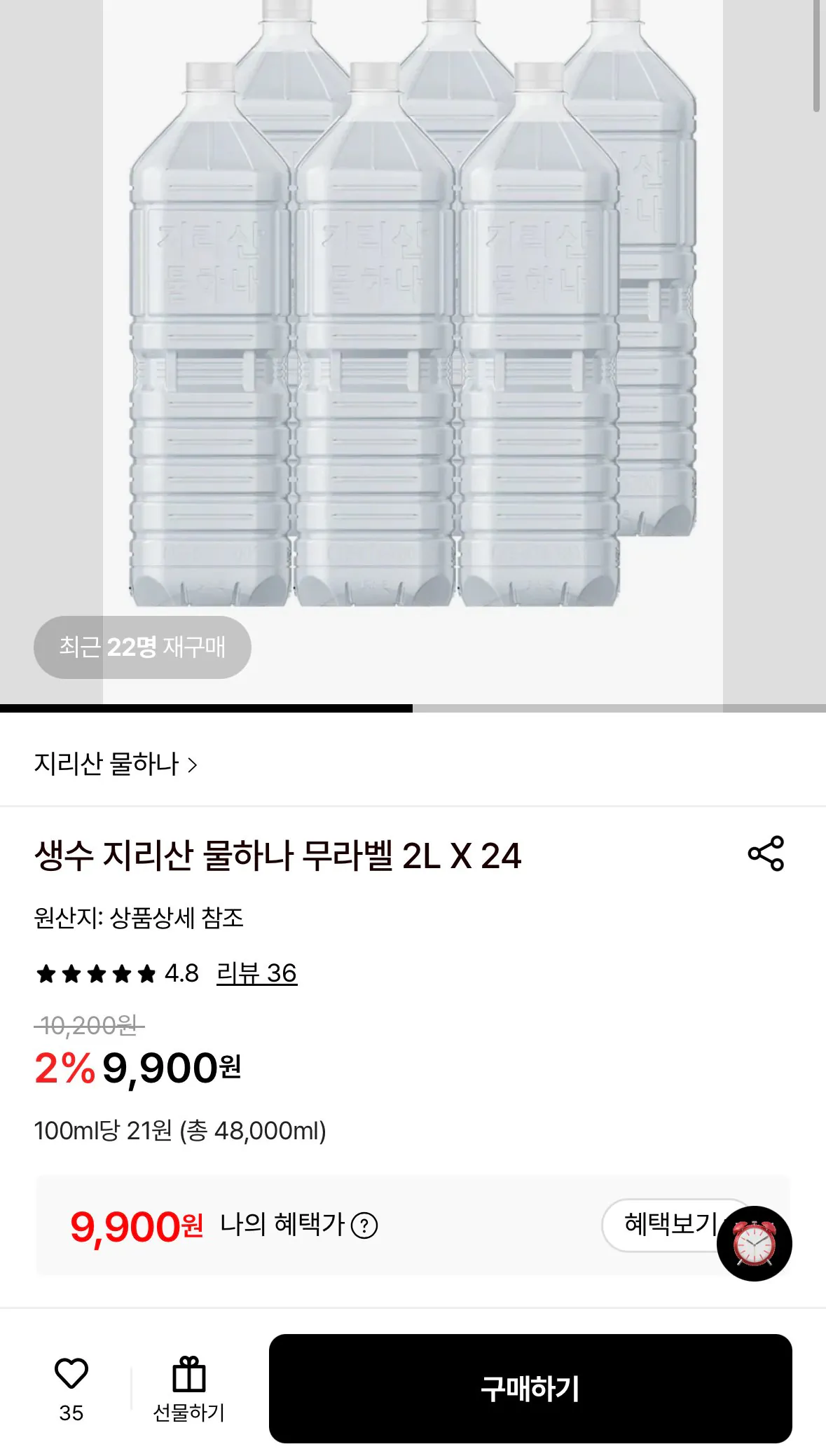Tap the 선물하기 gift box icon

pos(189,1375)
